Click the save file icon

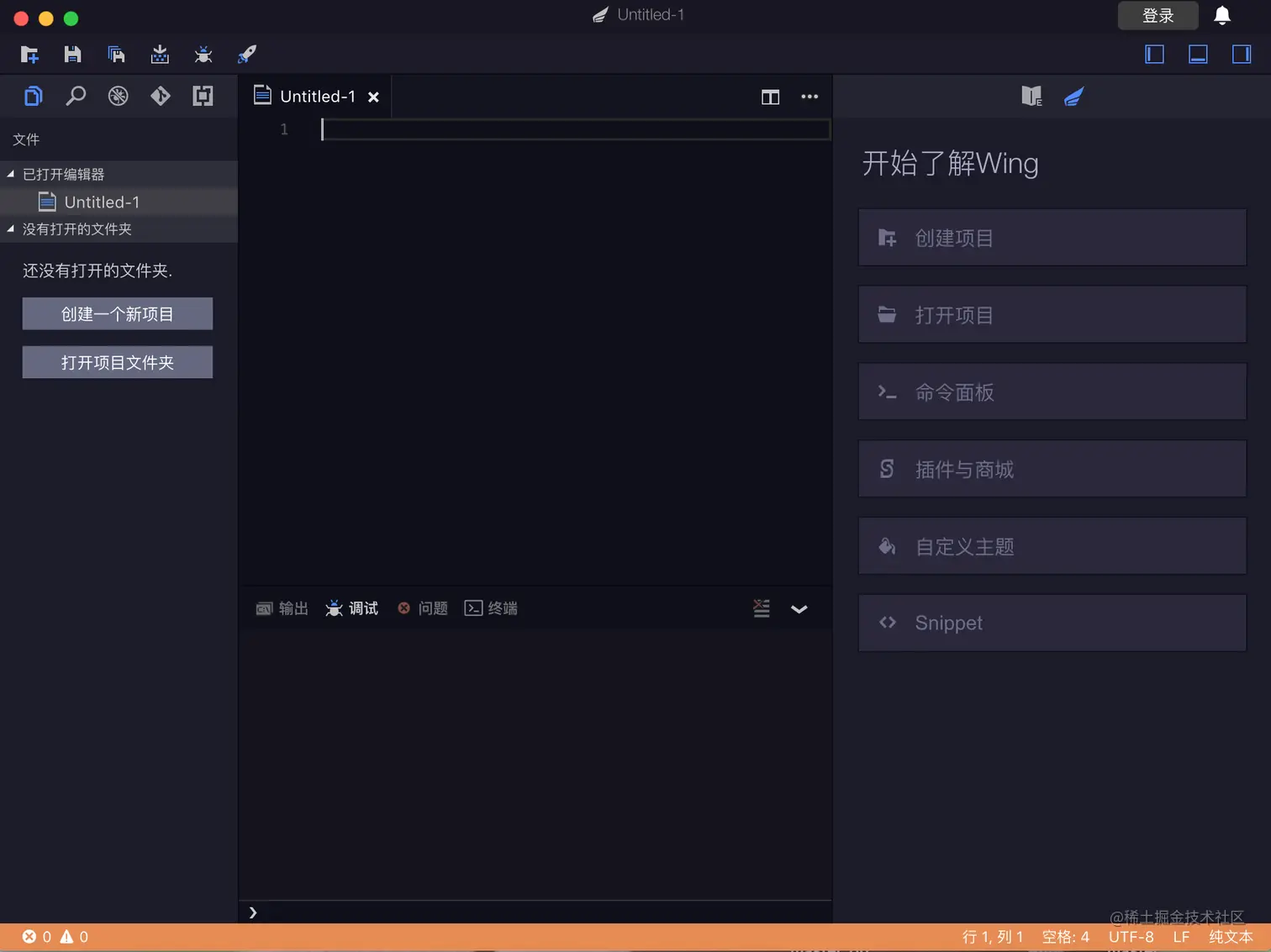[73, 55]
